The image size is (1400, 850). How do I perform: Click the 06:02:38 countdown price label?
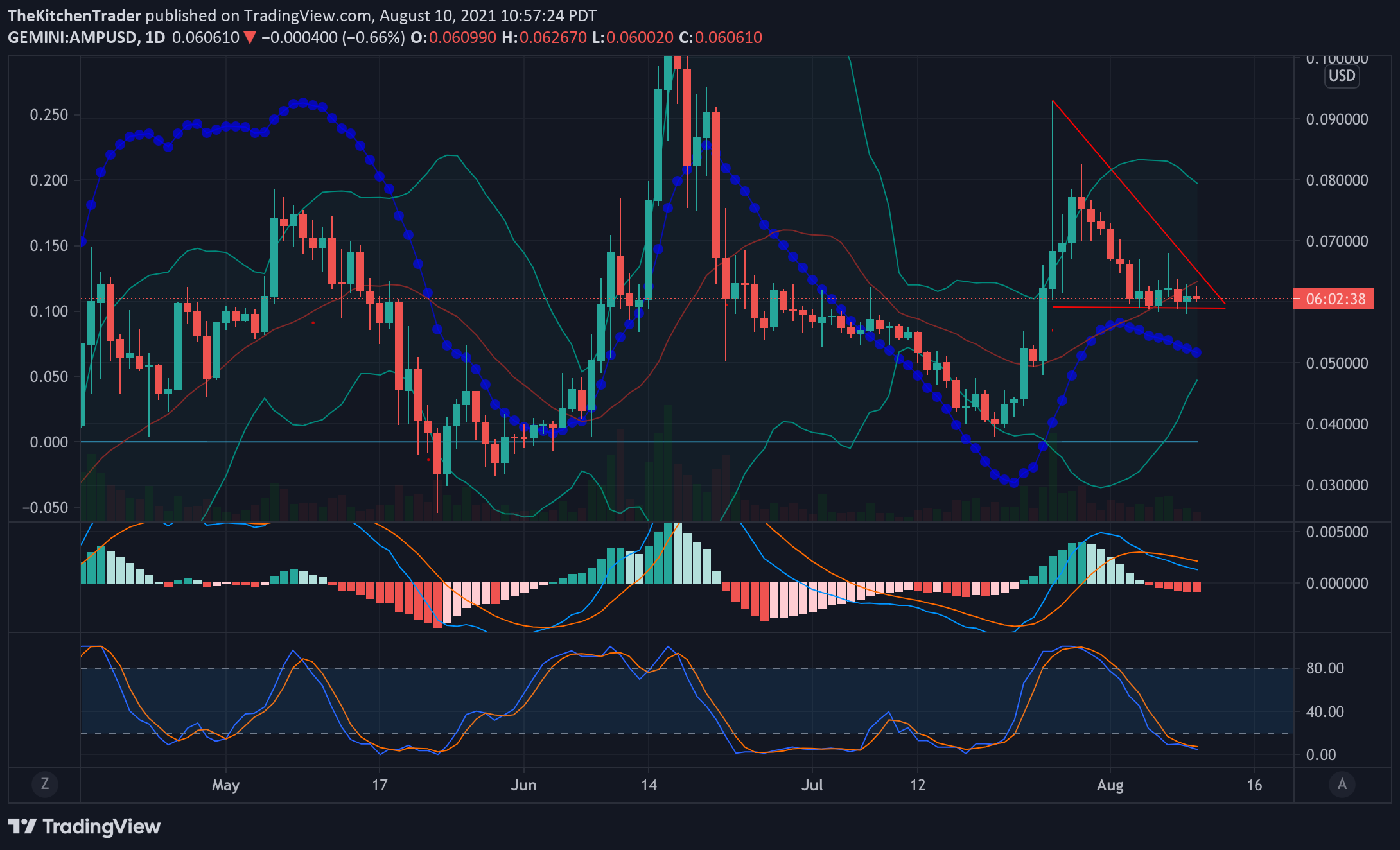[1334, 299]
